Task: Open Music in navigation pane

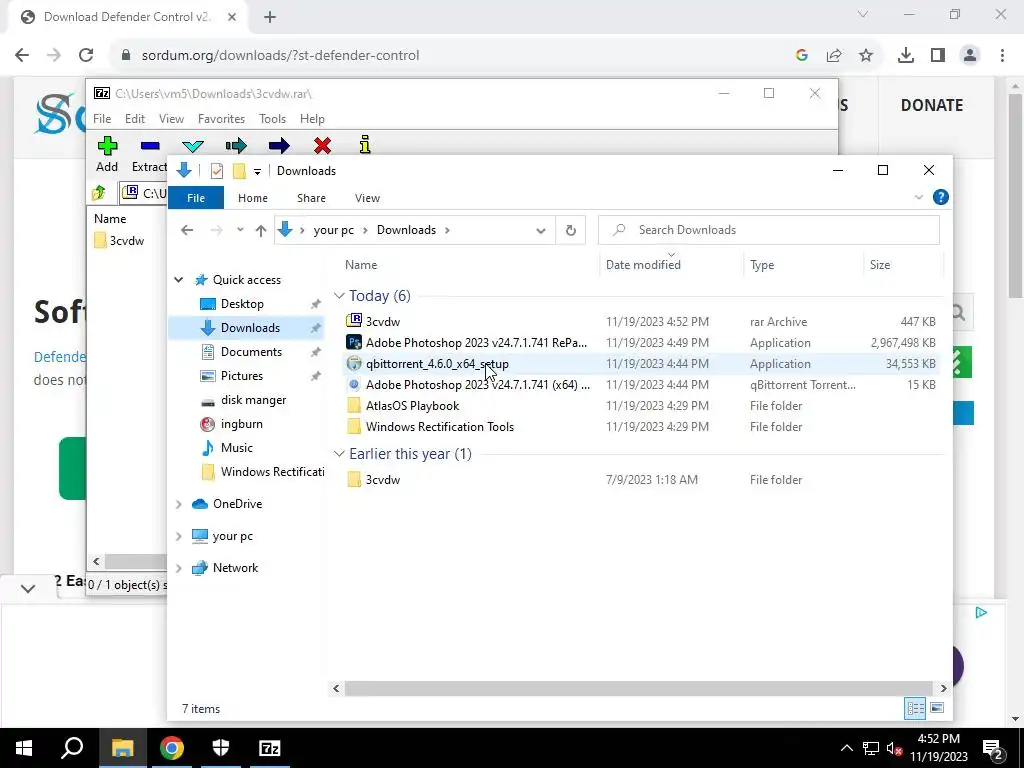Action: tap(236, 447)
